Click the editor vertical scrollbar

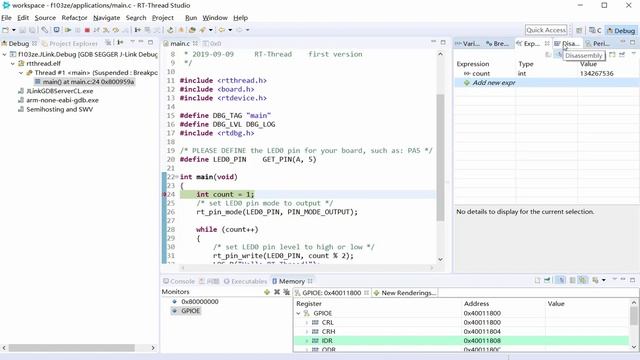(x=440, y=158)
